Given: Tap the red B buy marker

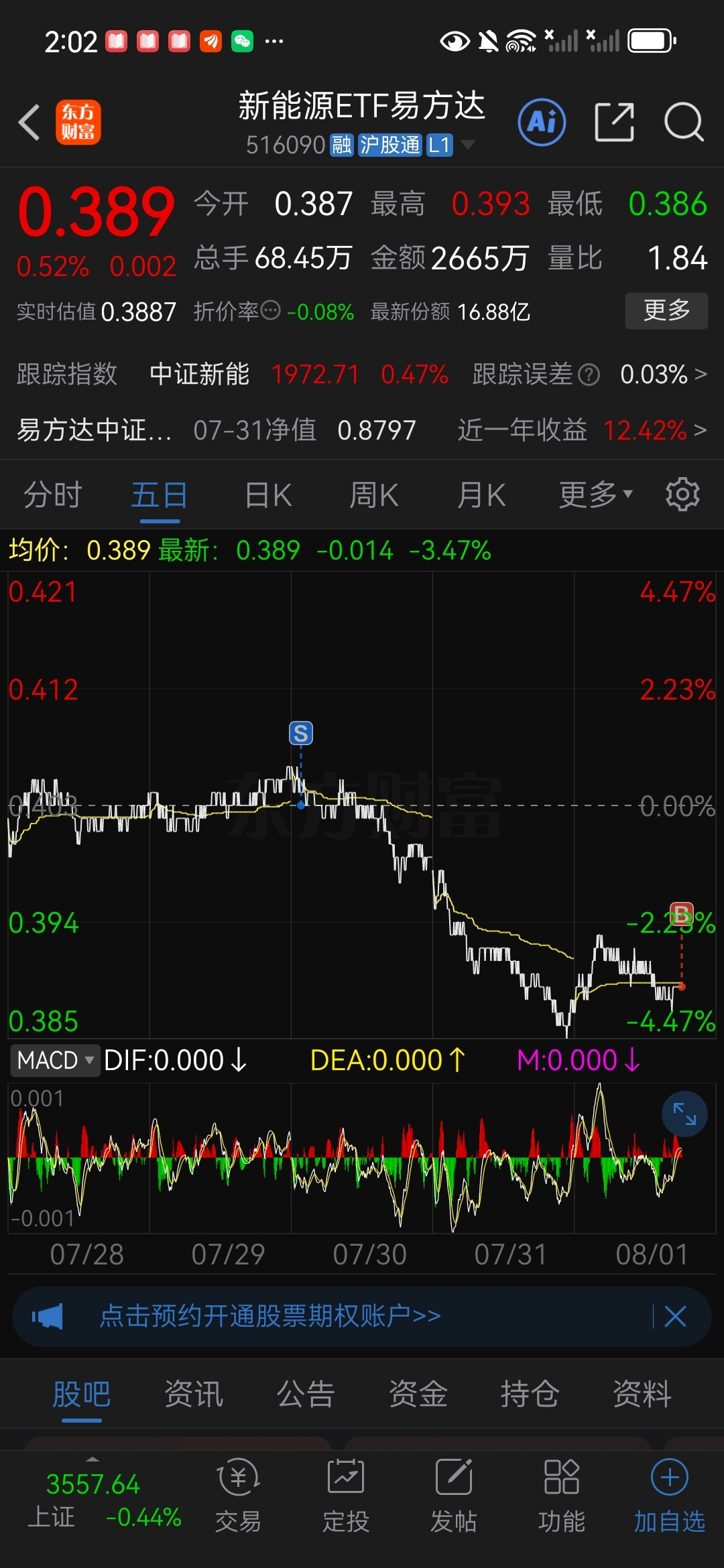Looking at the screenshot, I should [x=682, y=915].
